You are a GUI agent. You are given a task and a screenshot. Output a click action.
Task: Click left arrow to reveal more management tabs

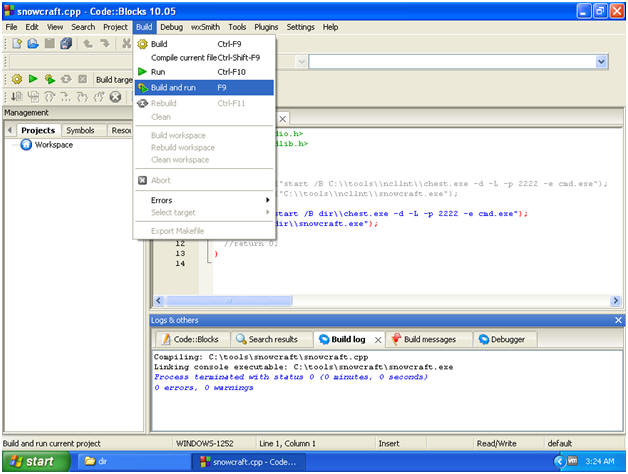point(10,130)
